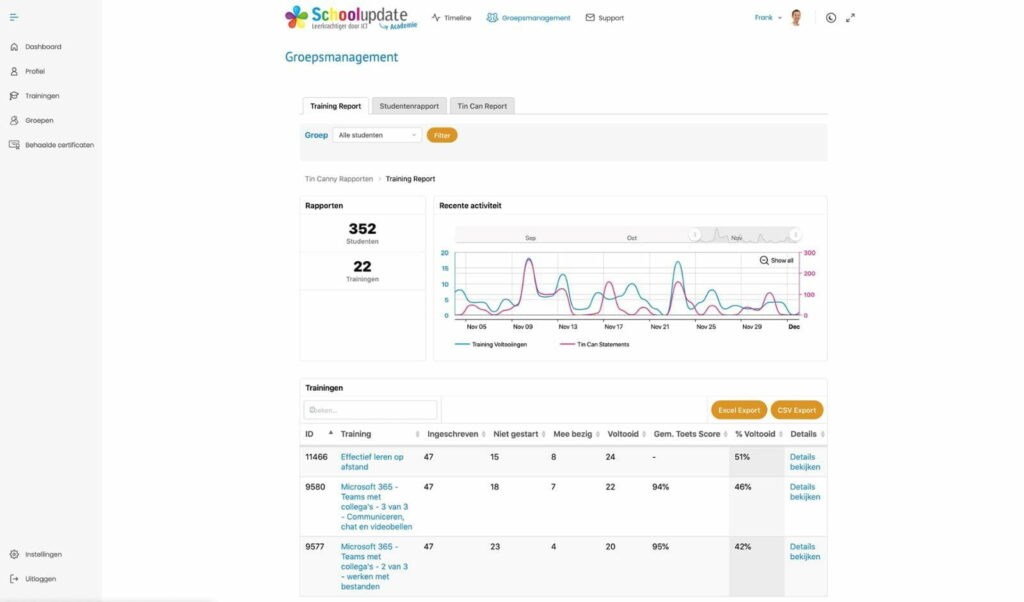Open the Frank user menu dropdown

(768, 18)
